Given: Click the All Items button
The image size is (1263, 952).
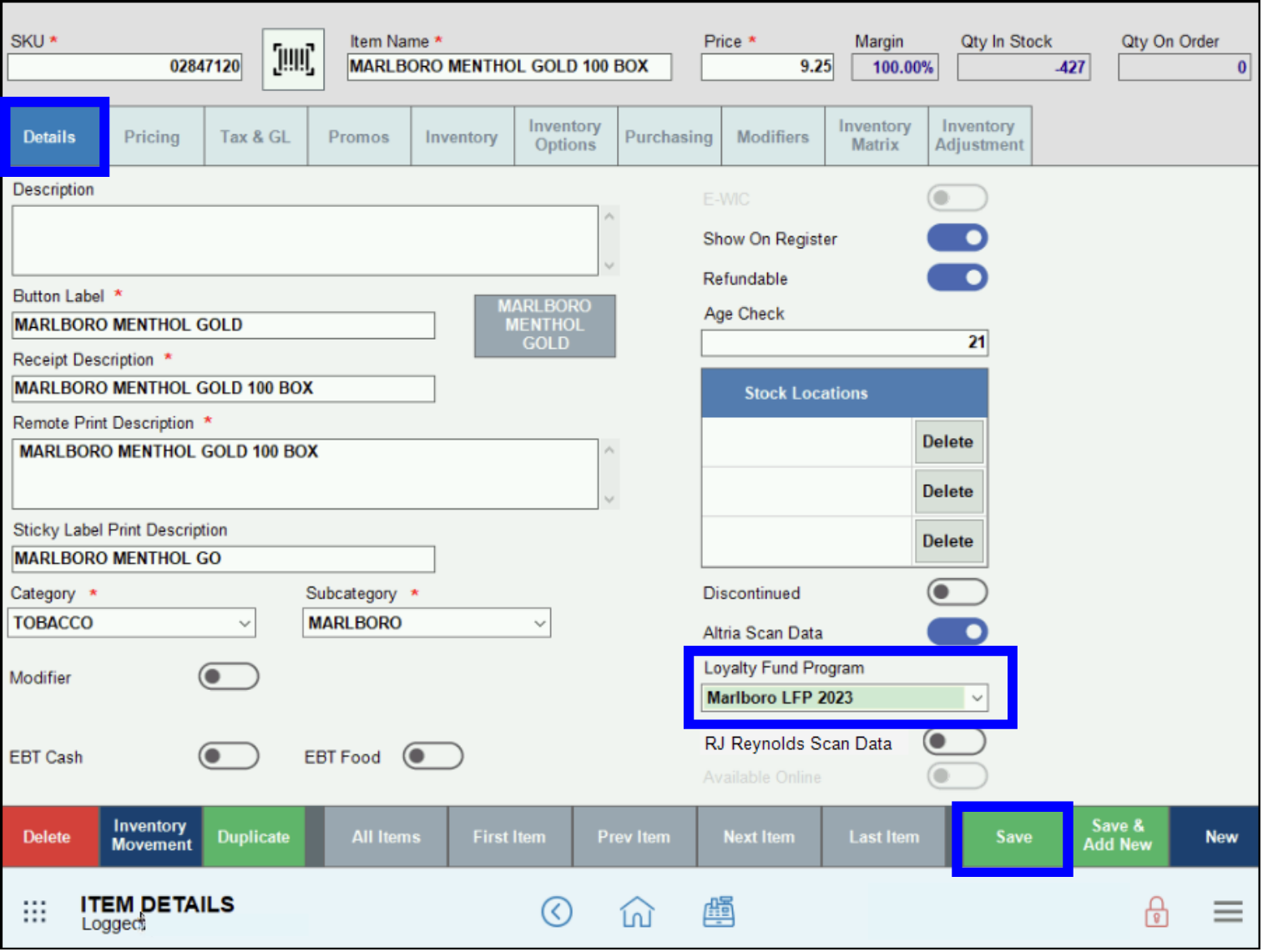Looking at the screenshot, I should coord(386,837).
